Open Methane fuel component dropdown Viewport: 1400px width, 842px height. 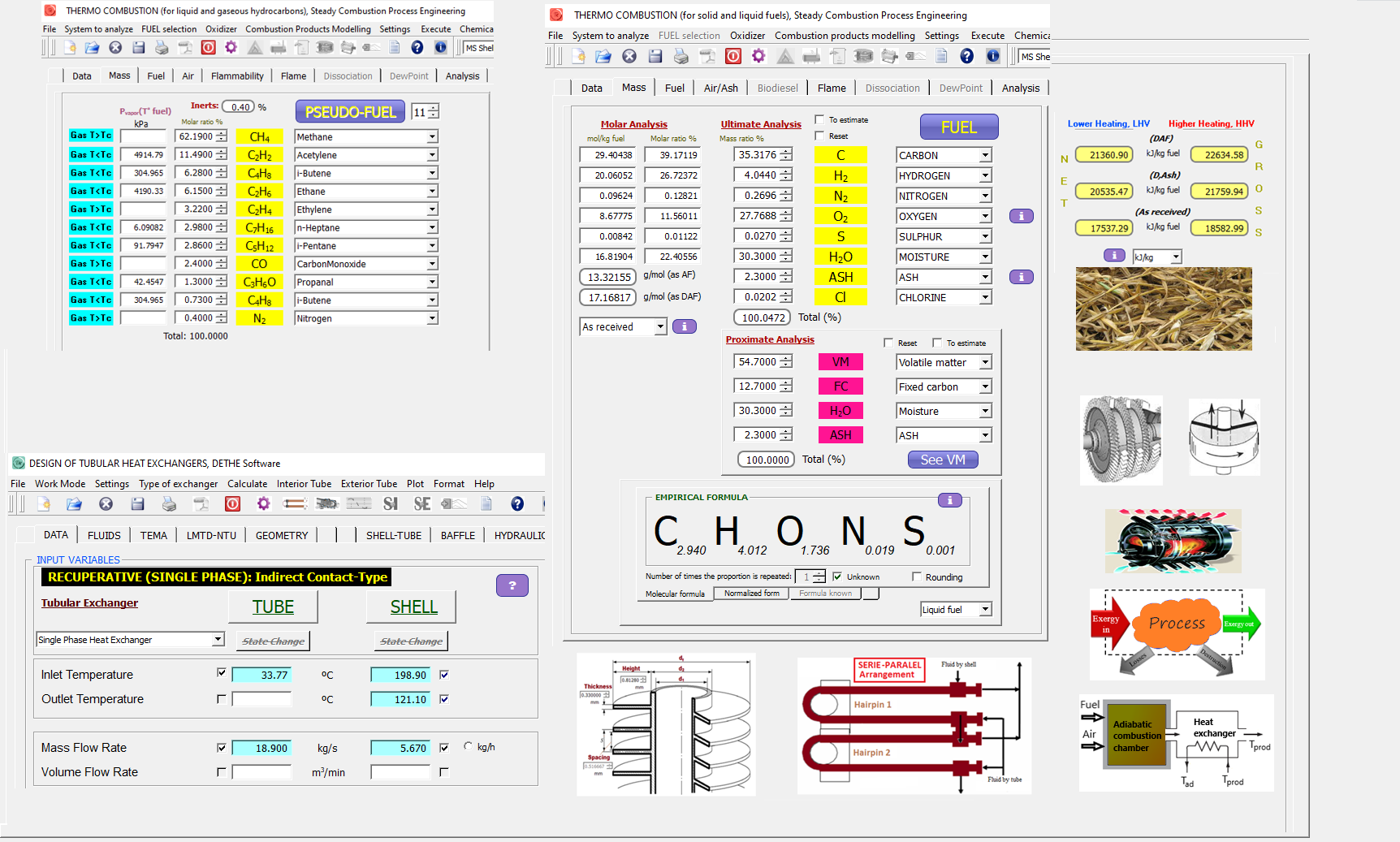[432, 137]
